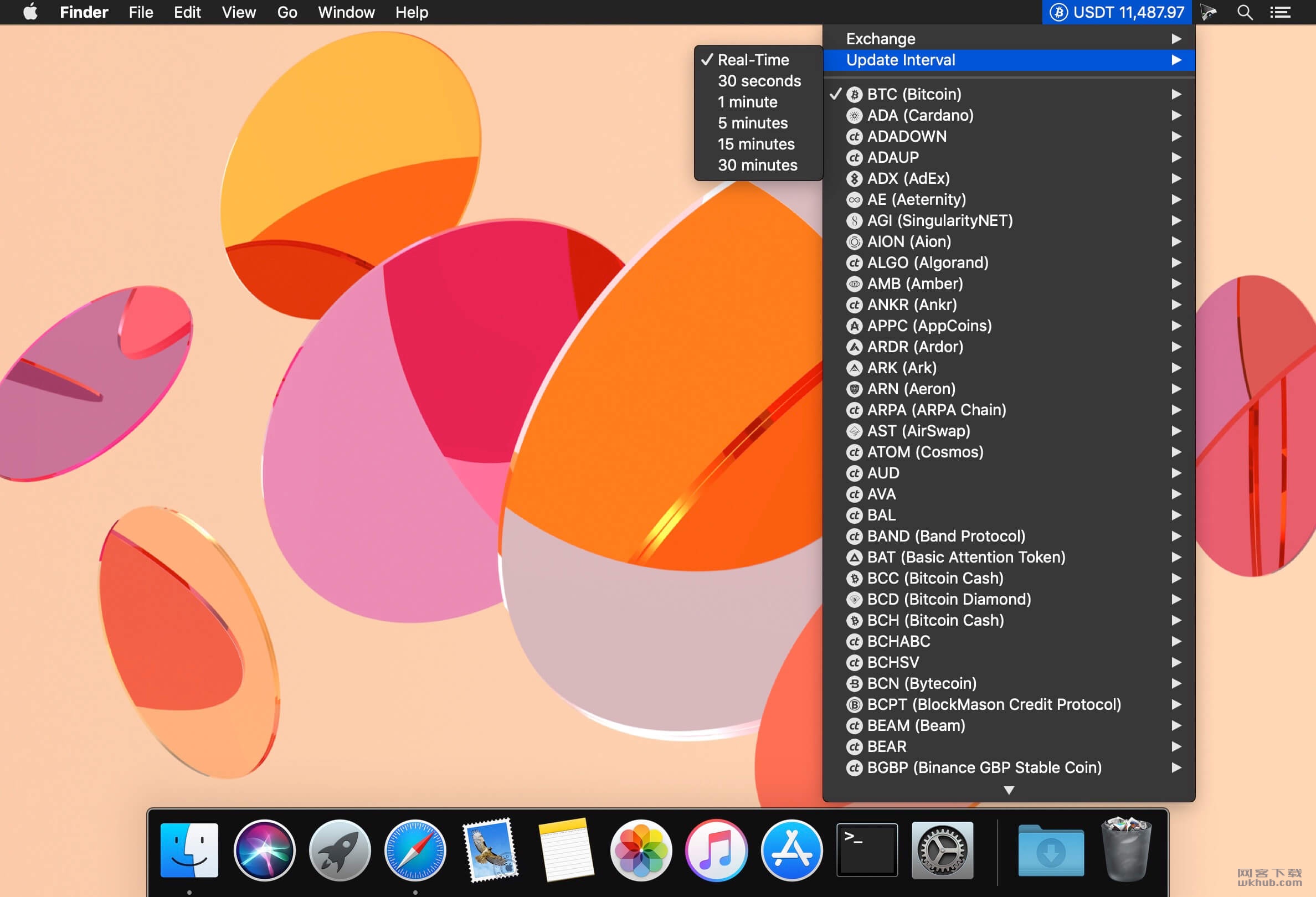Open System Preferences in the Dock
1316x897 pixels.
click(942, 850)
